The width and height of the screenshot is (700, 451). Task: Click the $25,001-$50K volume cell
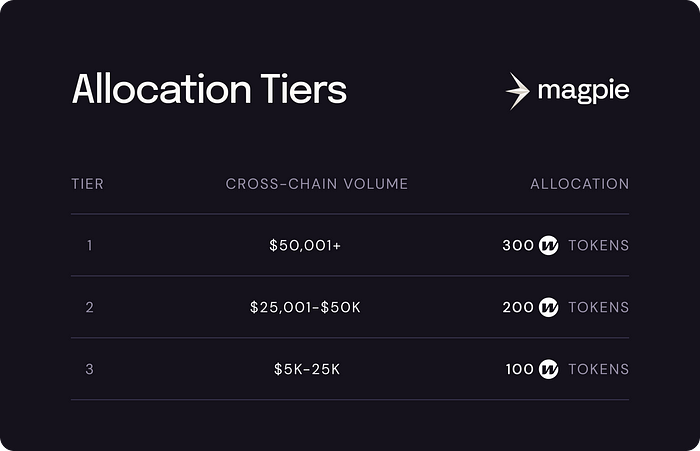click(305, 307)
